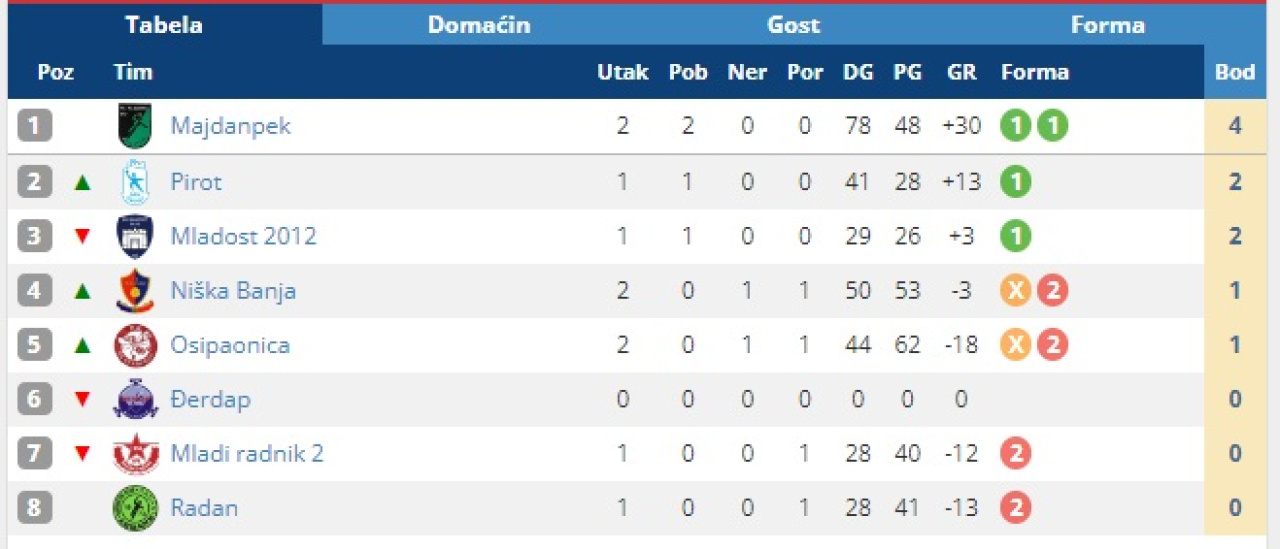Click the position 1 rank badge

tap(34, 126)
